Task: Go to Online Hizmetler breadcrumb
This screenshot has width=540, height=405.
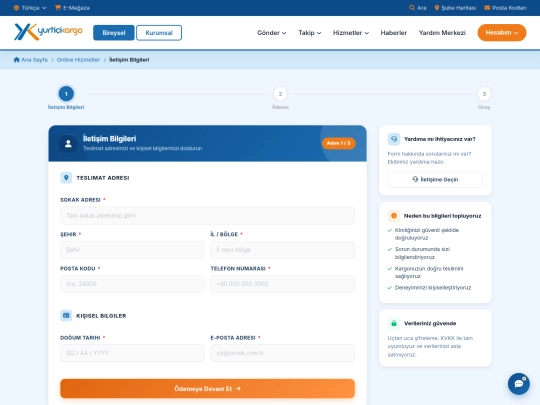Action: tap(78, 60)
